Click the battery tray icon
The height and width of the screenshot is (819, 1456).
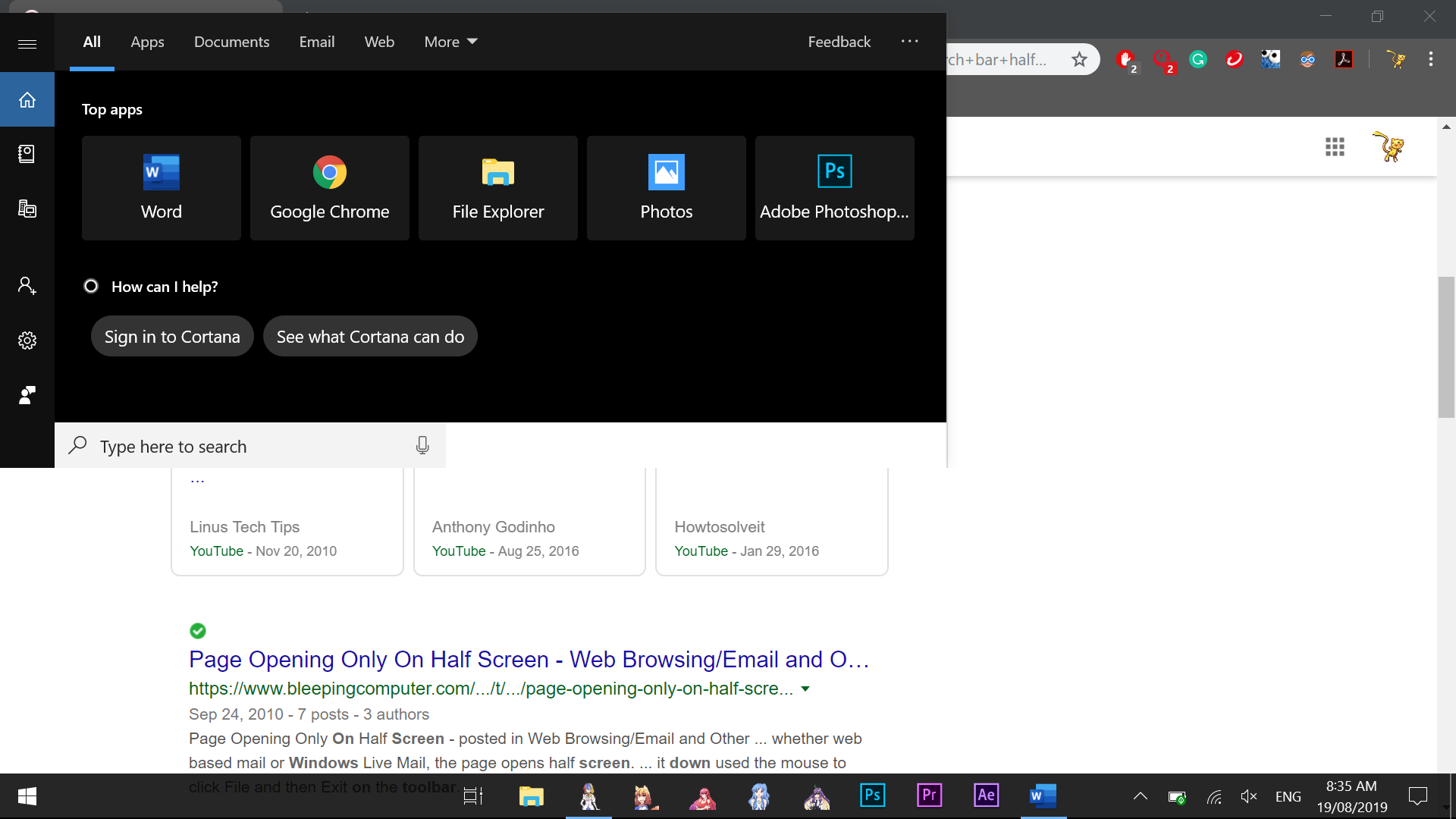click(1177, 796)
